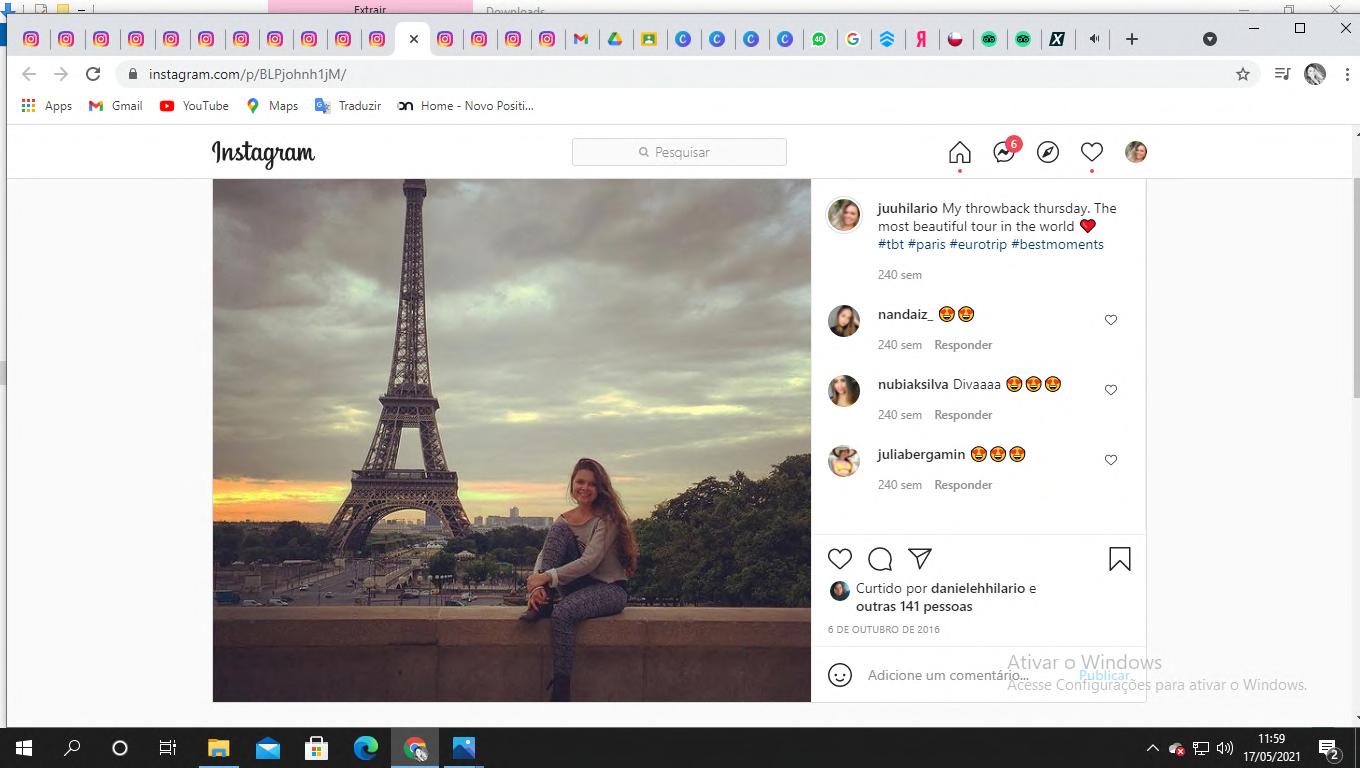The height and width of the screenshot is (768, 1360).
Task: Open your profile avatar in Instagram header
Action: point(1136,152)
